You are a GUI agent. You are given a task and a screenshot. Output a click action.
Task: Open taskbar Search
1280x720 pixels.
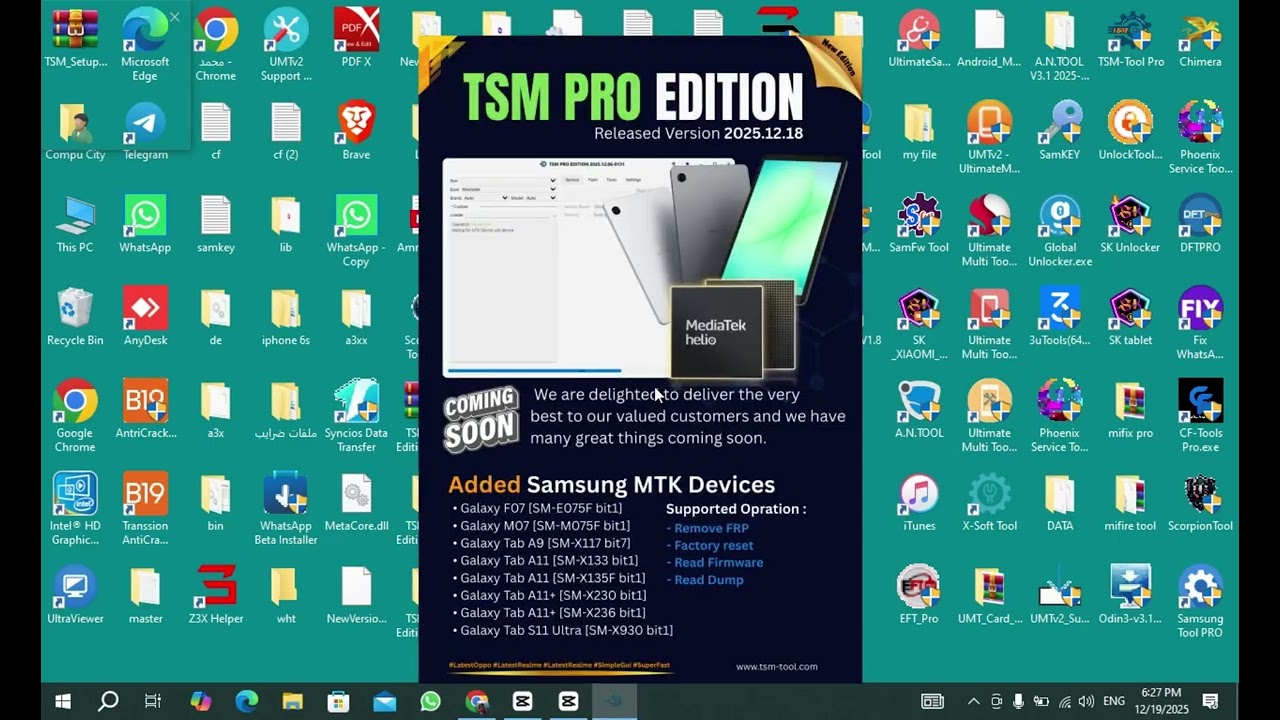coord(108,702)
